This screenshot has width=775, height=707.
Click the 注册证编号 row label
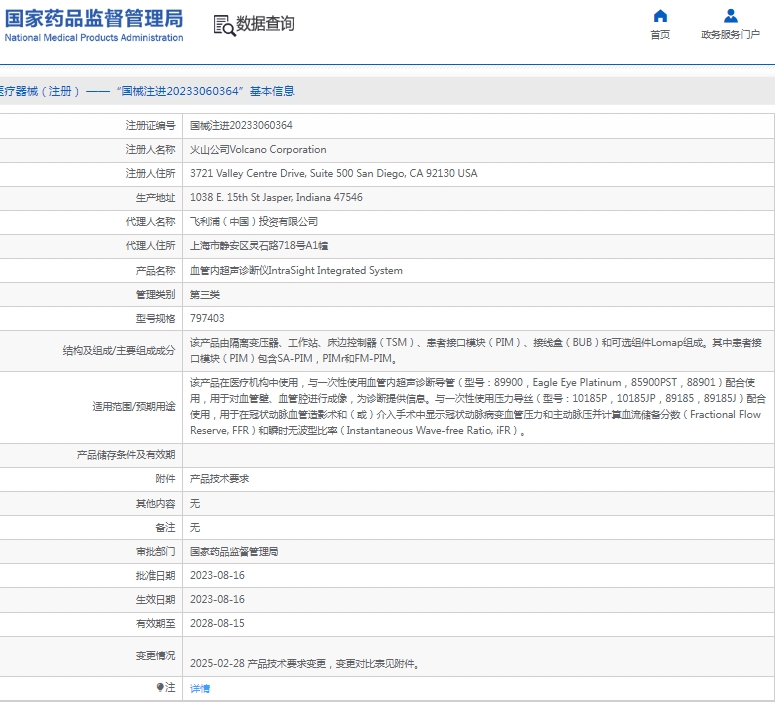click(150, 126)
